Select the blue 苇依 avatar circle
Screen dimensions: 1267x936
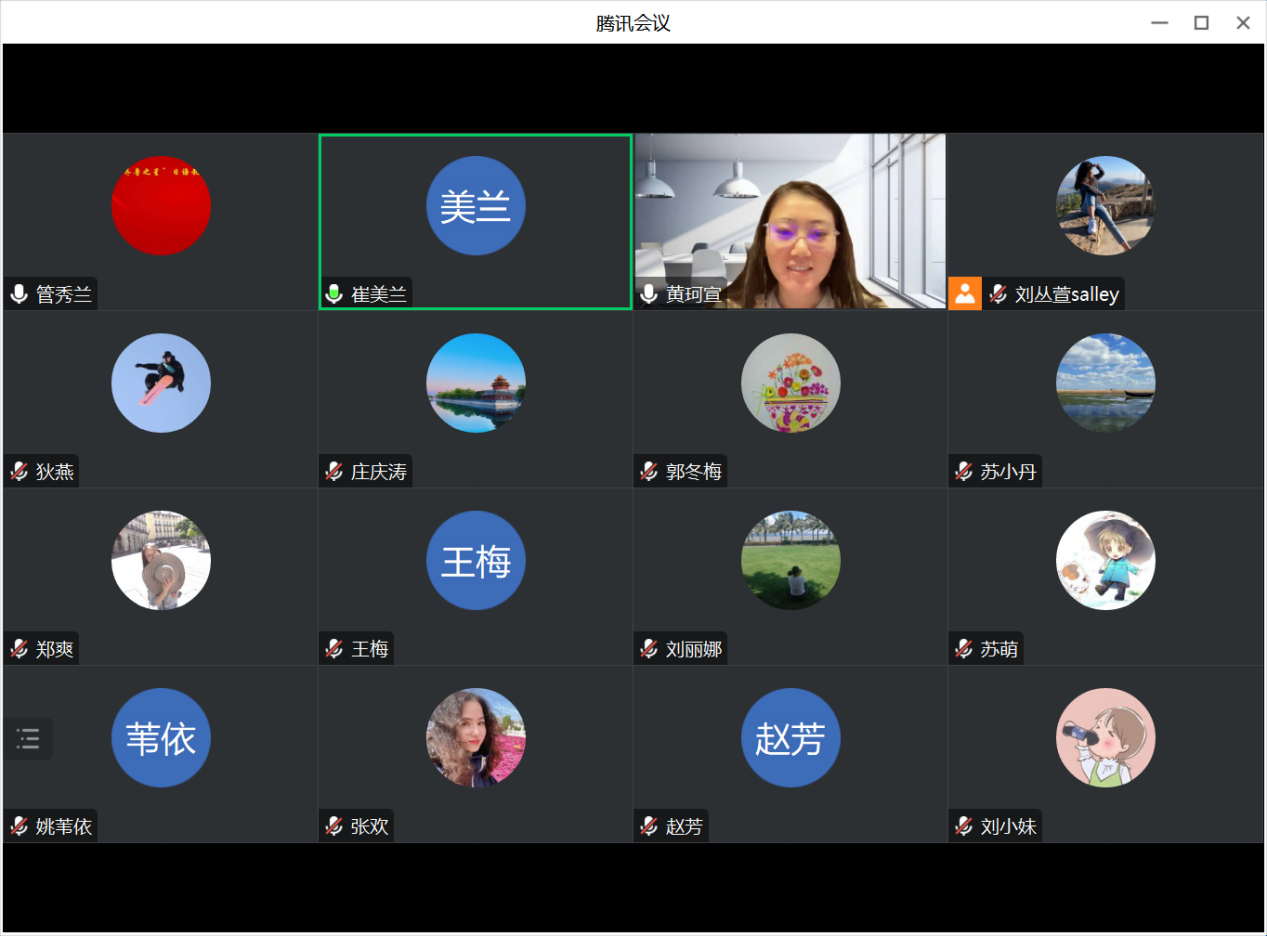[161, 738]
